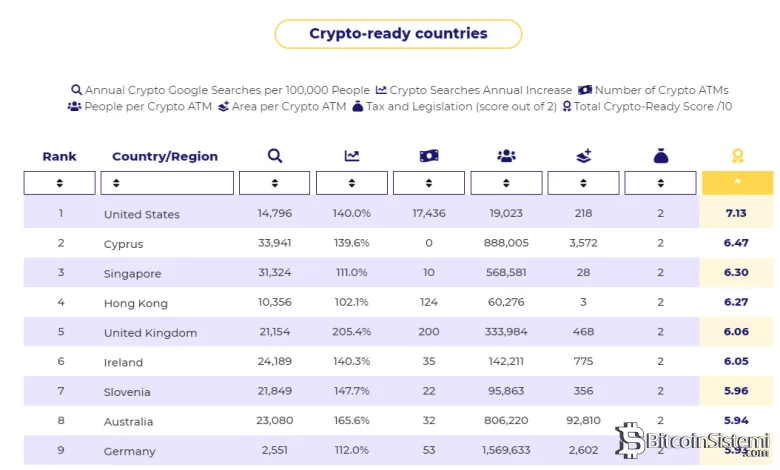
Task: Select the Singapore country row
Action: click(132, 274)
